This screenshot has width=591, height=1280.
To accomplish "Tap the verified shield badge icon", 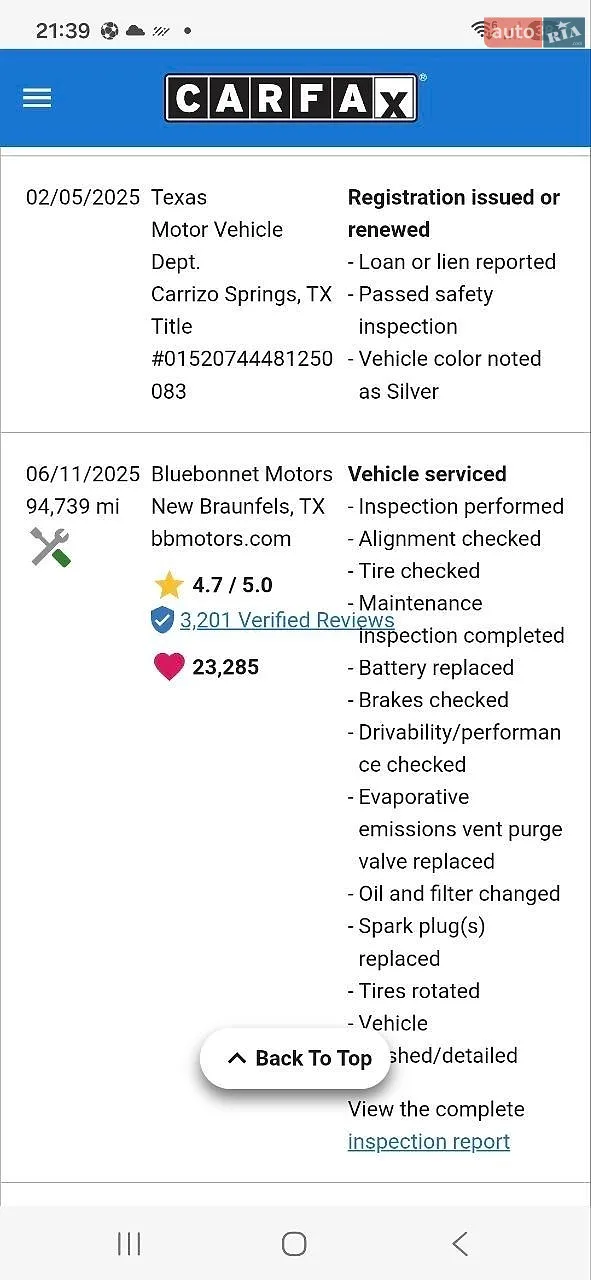I will click(x=162, y=620).
